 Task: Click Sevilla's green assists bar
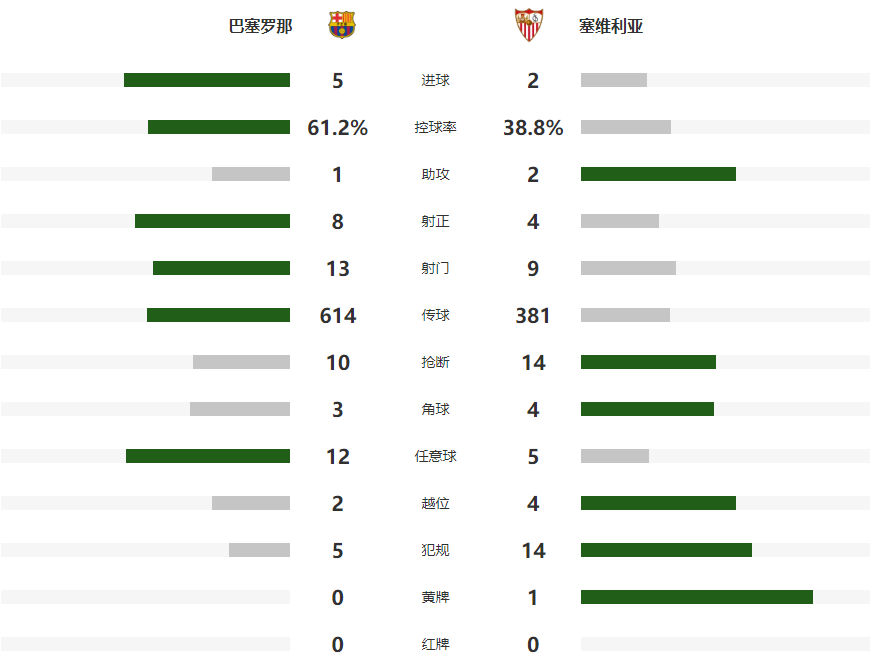[658, 174]
